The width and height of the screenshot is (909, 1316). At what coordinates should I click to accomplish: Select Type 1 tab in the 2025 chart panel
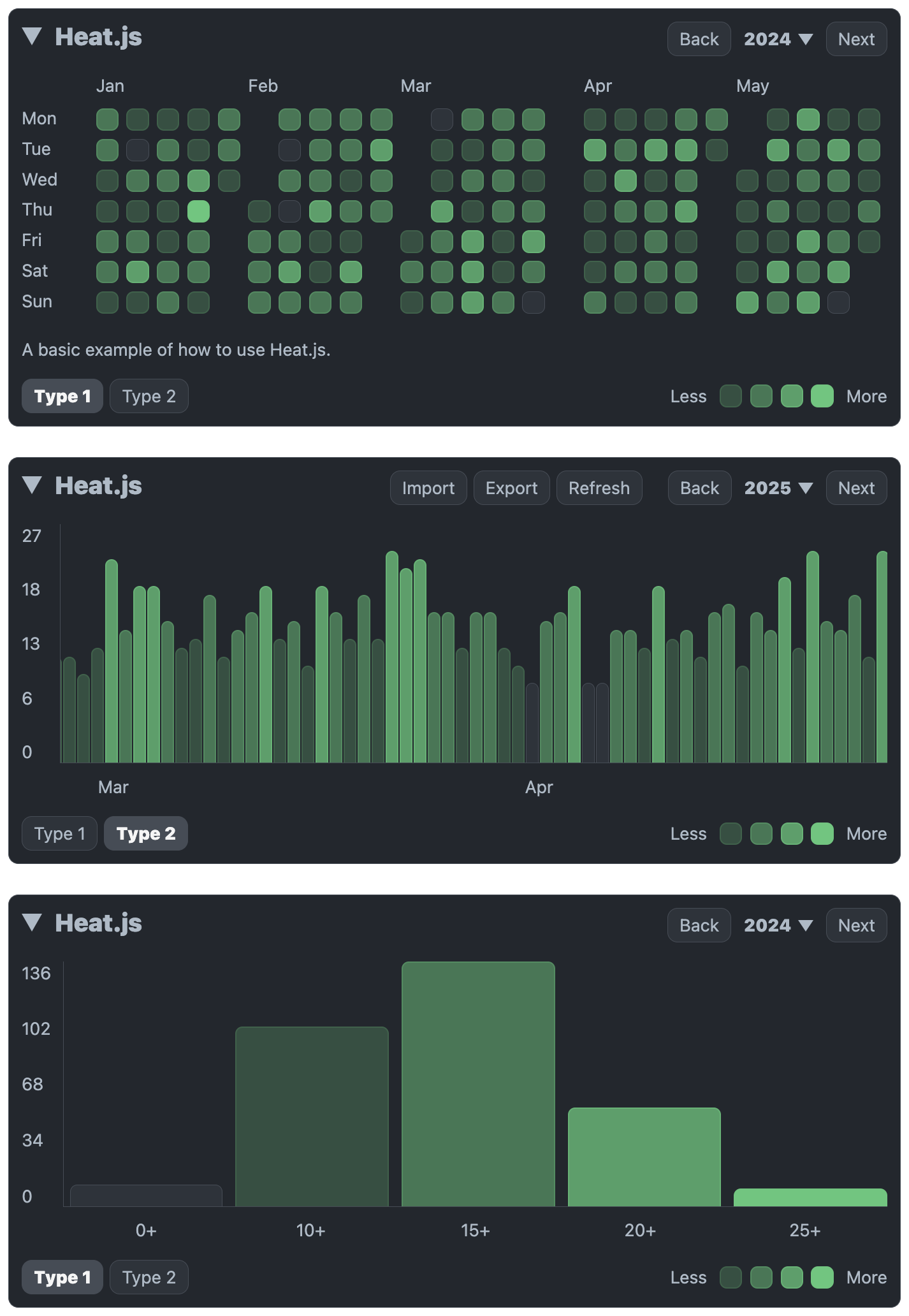(59, 833)
